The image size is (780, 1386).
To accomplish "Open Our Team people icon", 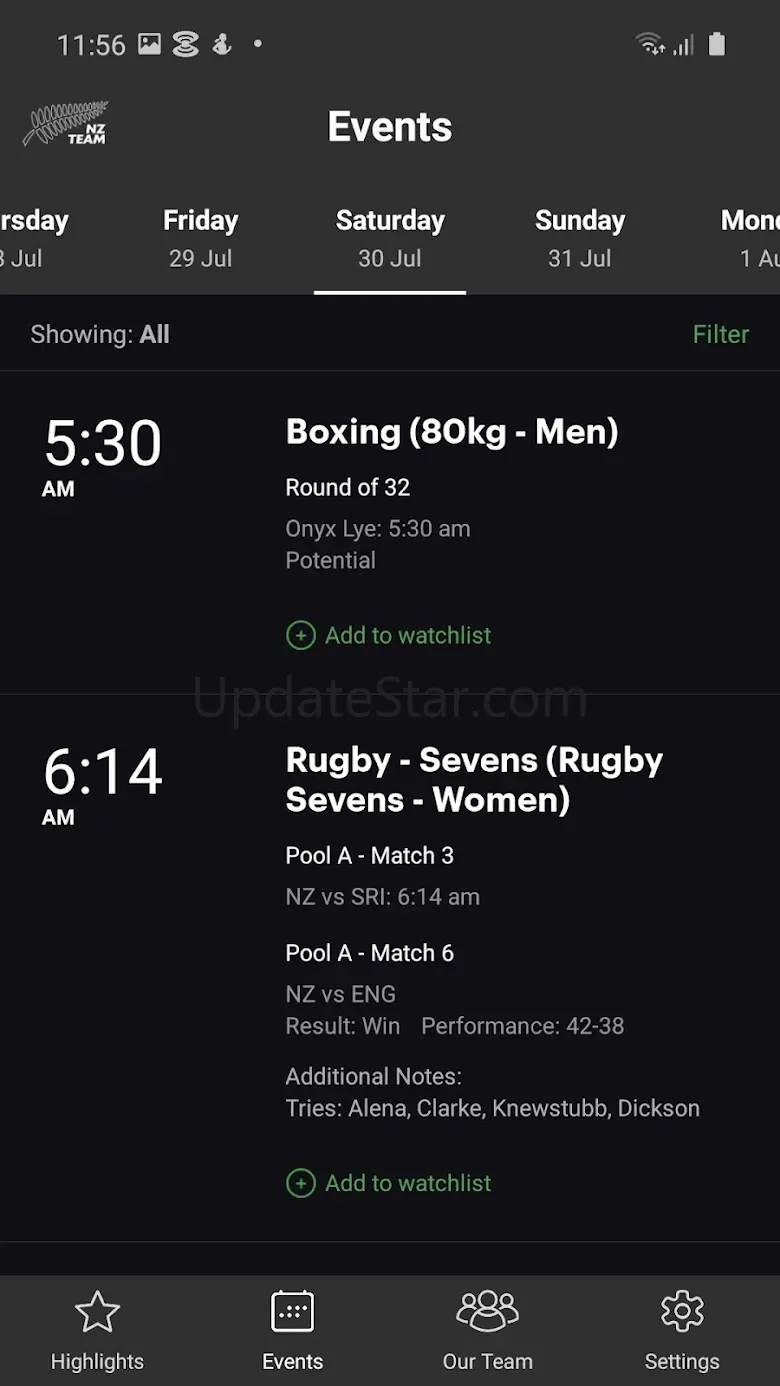I will click(x=487, y=1312).
